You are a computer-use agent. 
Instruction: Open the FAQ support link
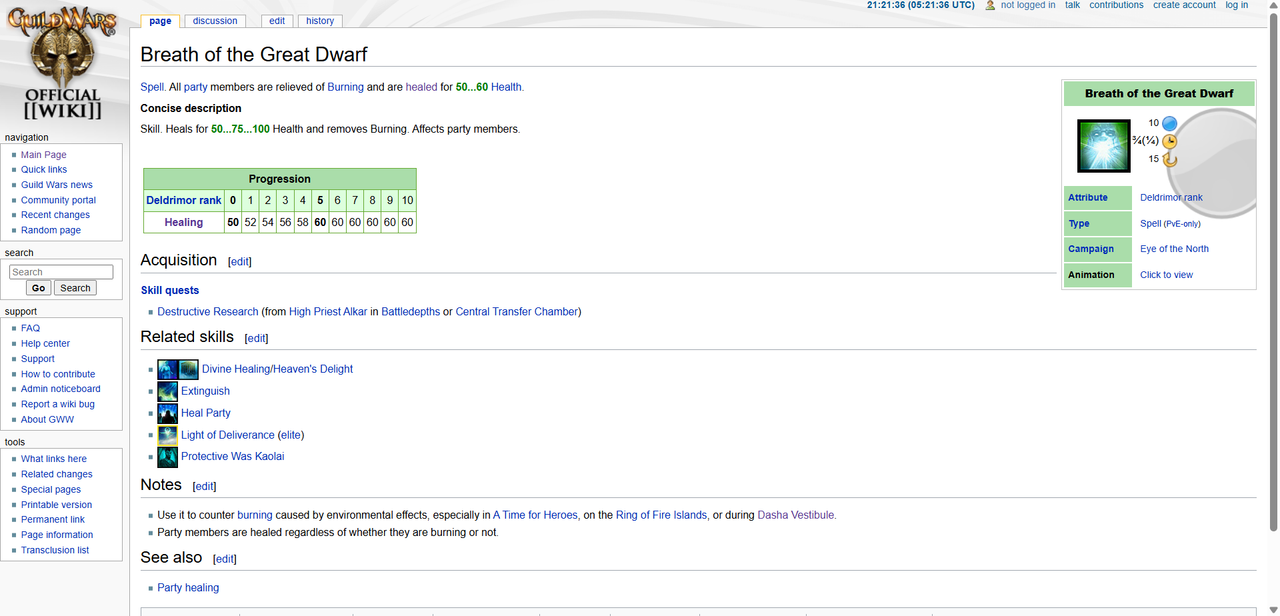pyautogui.click(x=31, y=328)
